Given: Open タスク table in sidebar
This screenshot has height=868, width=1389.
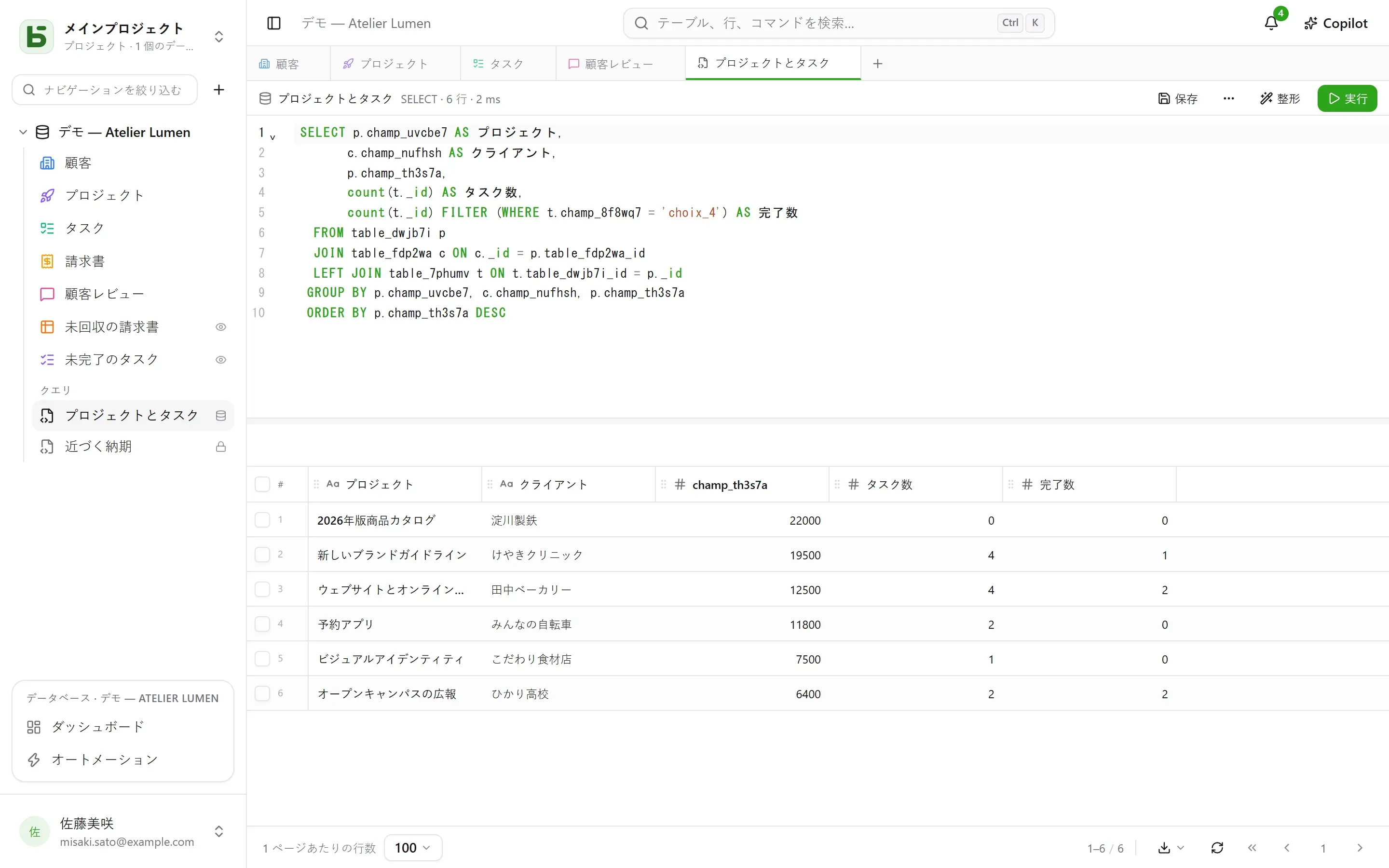Looking at the screenshot, I should pos(133,229).
